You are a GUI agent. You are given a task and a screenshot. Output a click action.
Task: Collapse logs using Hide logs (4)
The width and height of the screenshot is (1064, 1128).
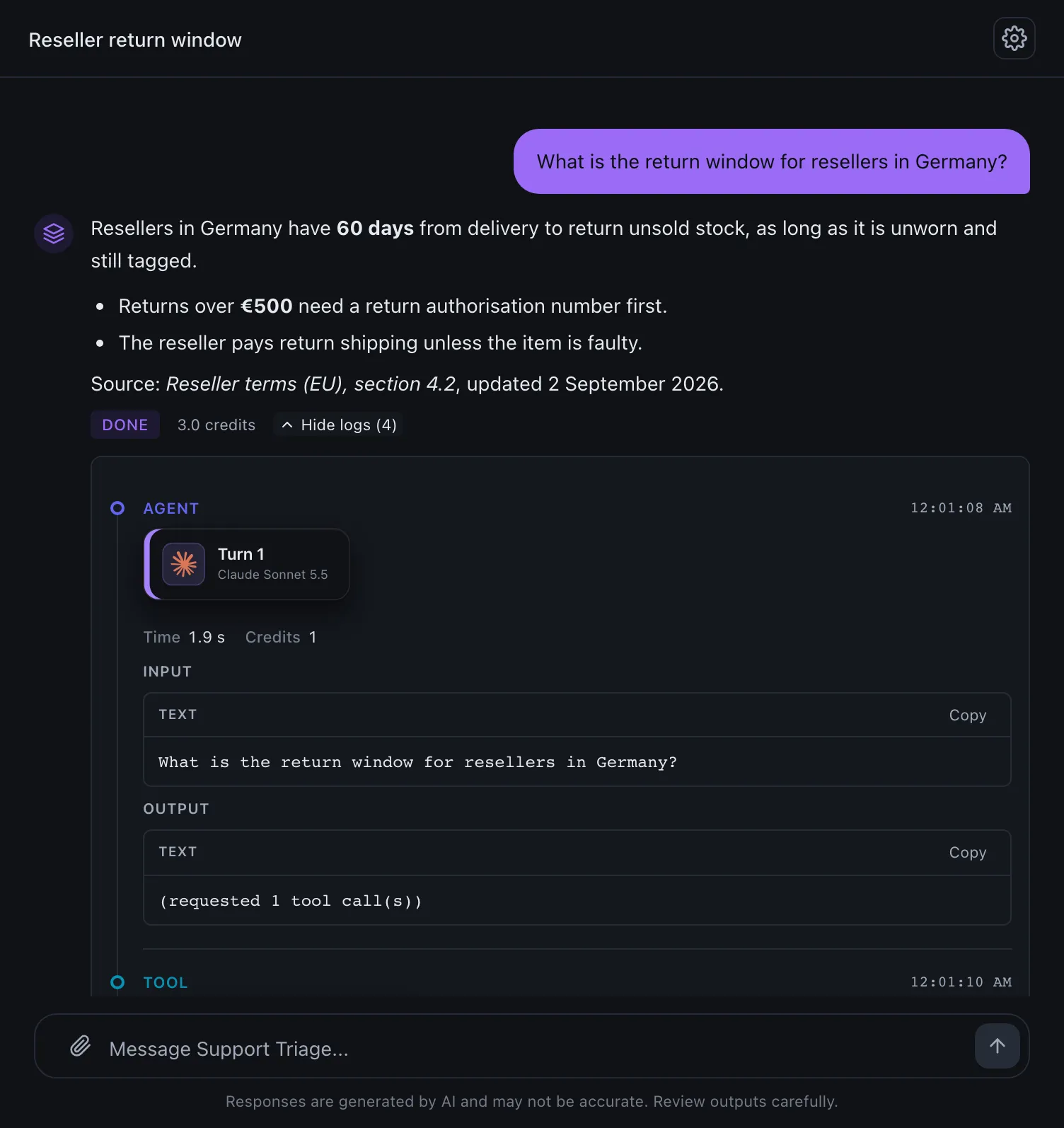click(339, 425)
